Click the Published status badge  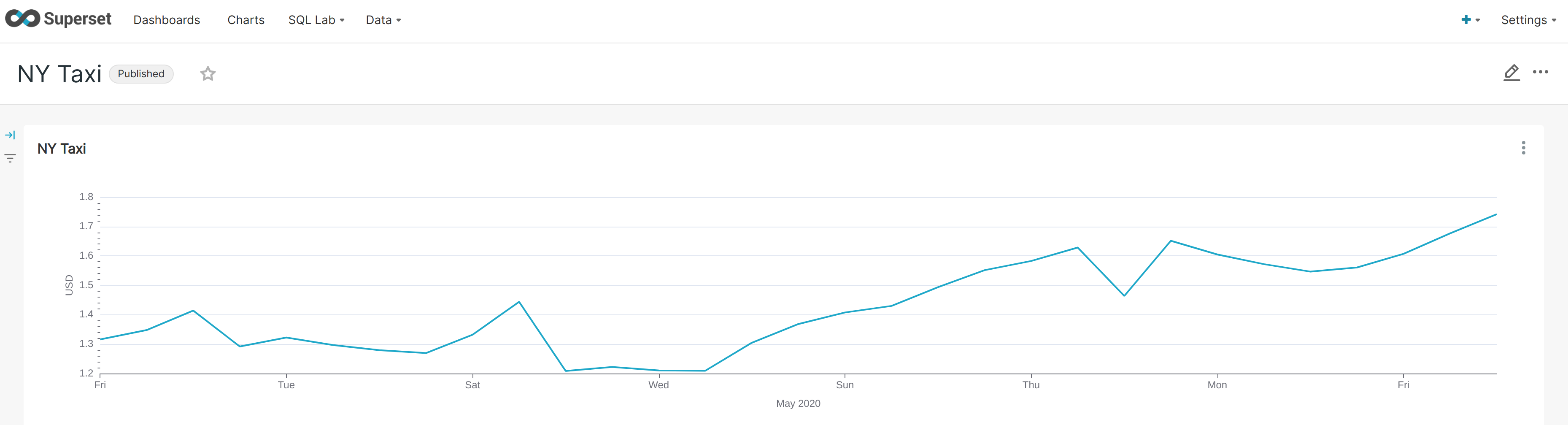[x=140, y=74]
